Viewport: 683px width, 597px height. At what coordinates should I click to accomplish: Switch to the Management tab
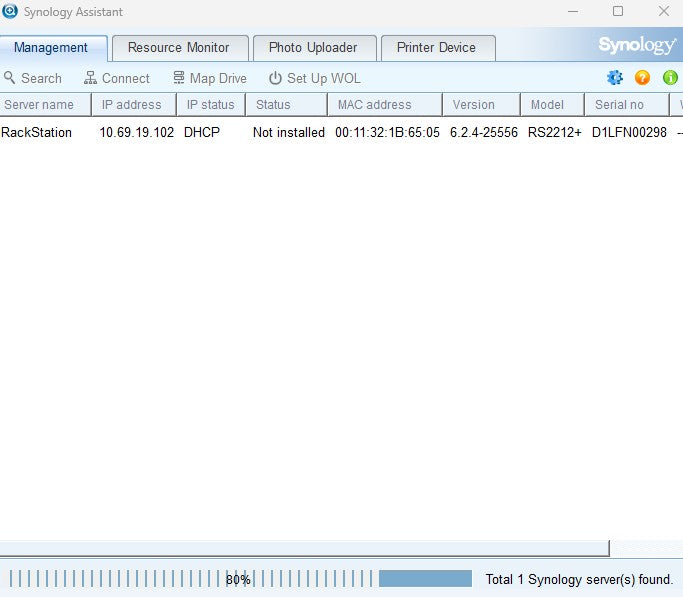point(53,47)
